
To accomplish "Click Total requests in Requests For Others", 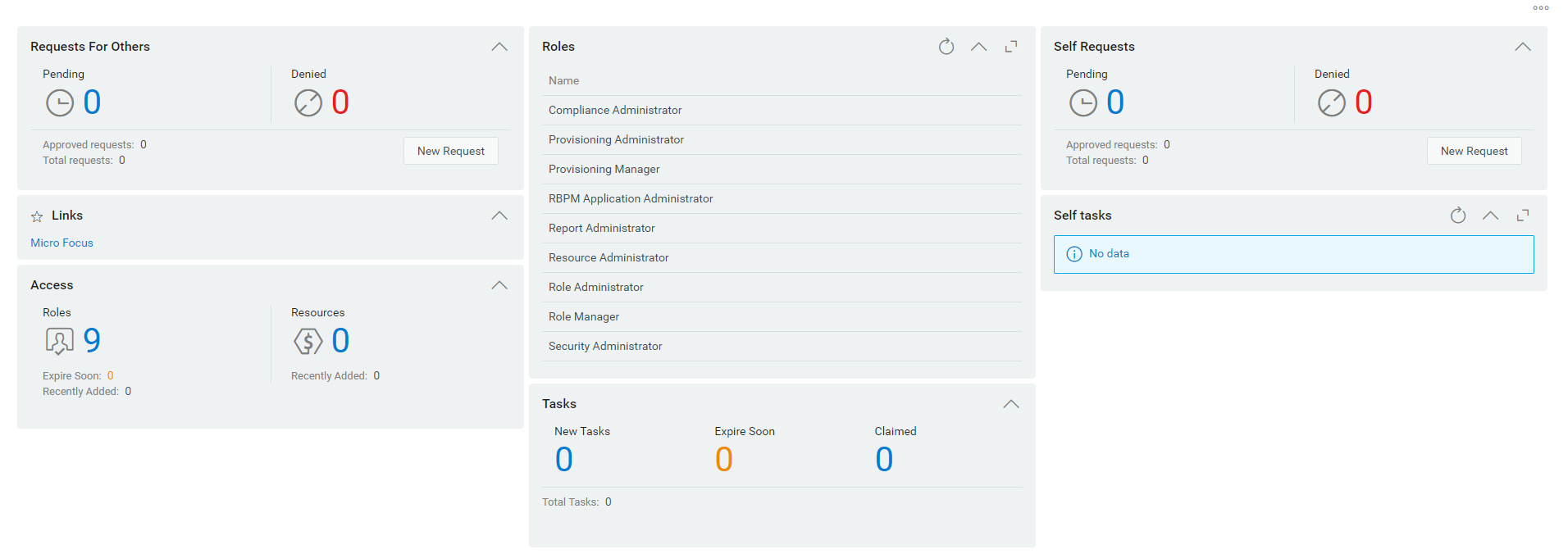I will (x=77, y=161).
